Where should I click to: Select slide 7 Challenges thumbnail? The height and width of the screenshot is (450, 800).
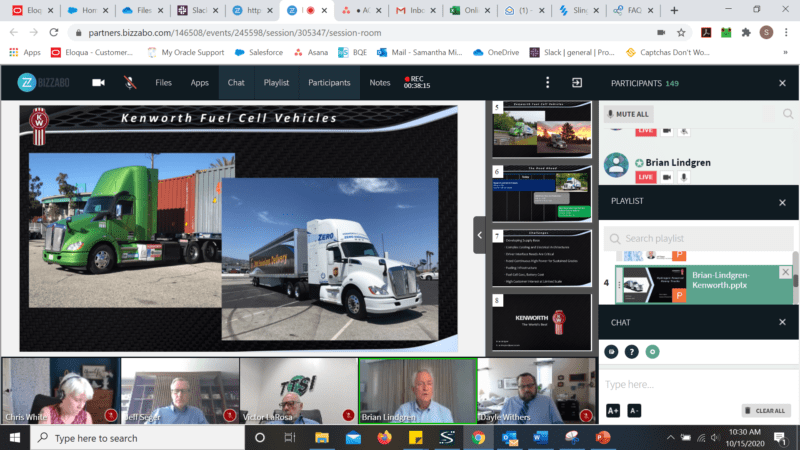[541, 258]
